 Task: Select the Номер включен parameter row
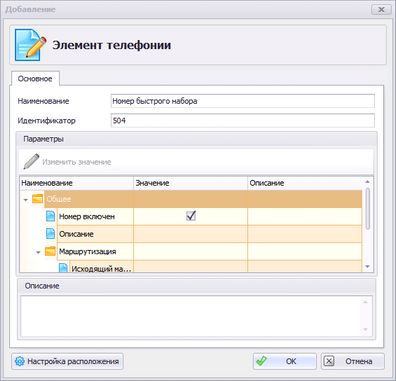click(x=210, y=216)
